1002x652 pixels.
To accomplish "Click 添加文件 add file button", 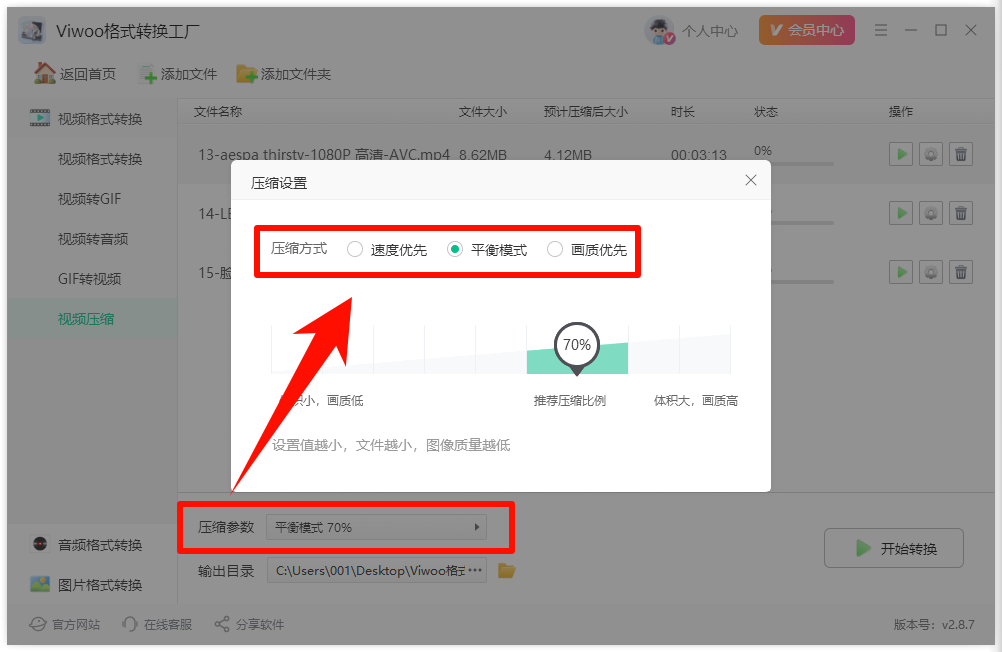I will [178, 74].
